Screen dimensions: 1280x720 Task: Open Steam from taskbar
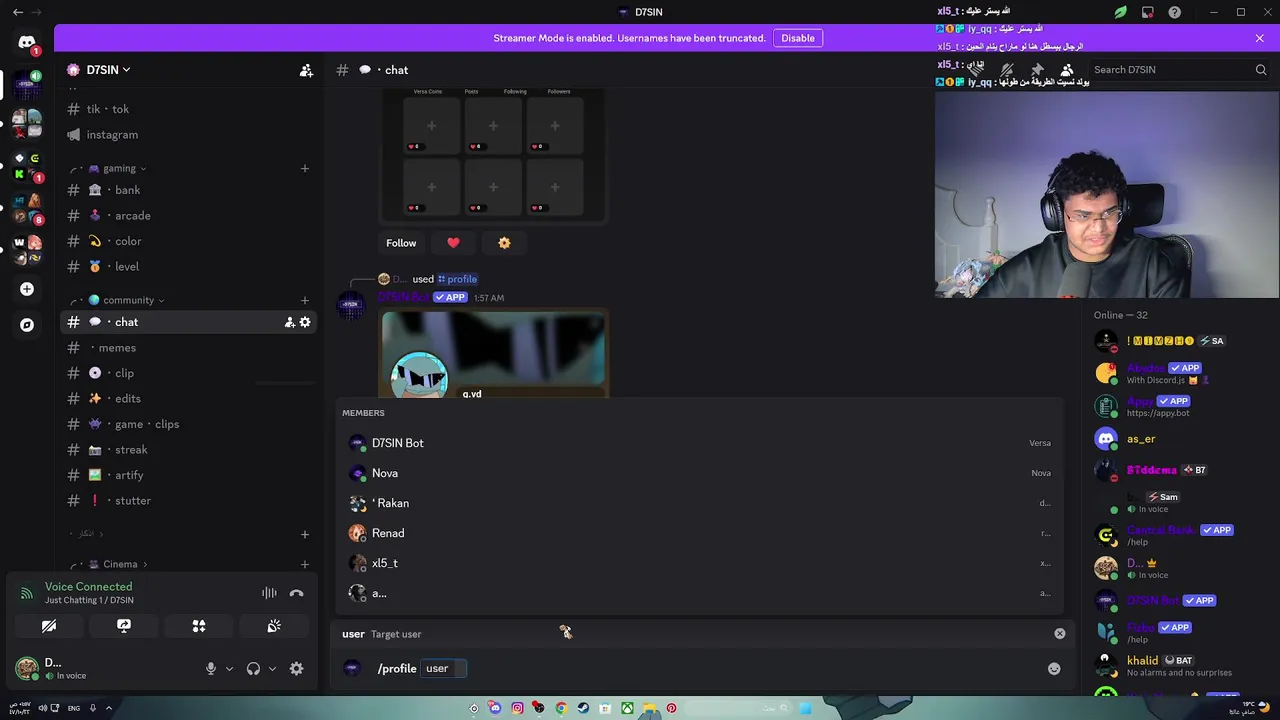(x=583, y=708)
